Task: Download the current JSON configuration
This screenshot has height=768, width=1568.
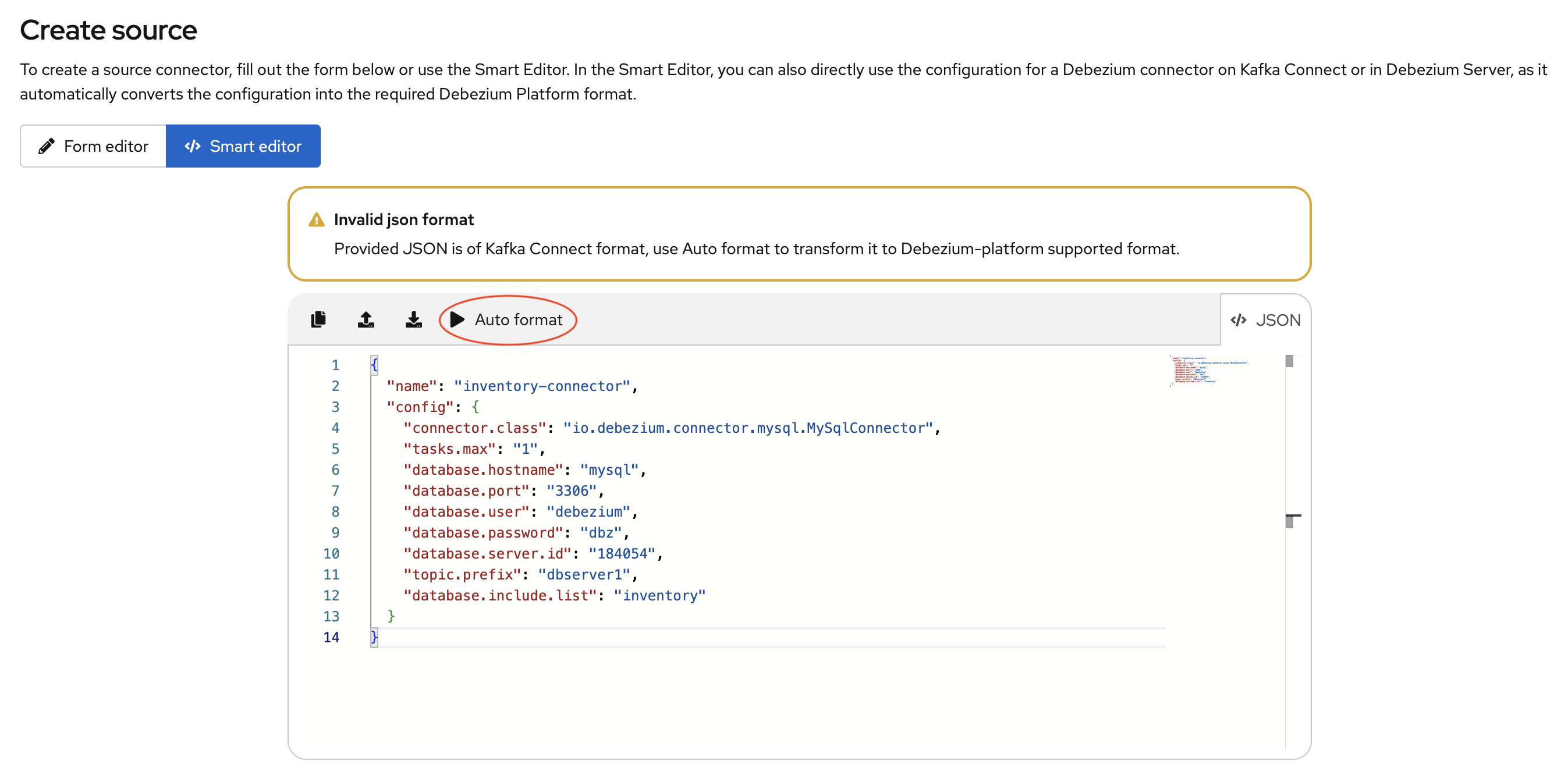Action: click(x=413, y=319)
